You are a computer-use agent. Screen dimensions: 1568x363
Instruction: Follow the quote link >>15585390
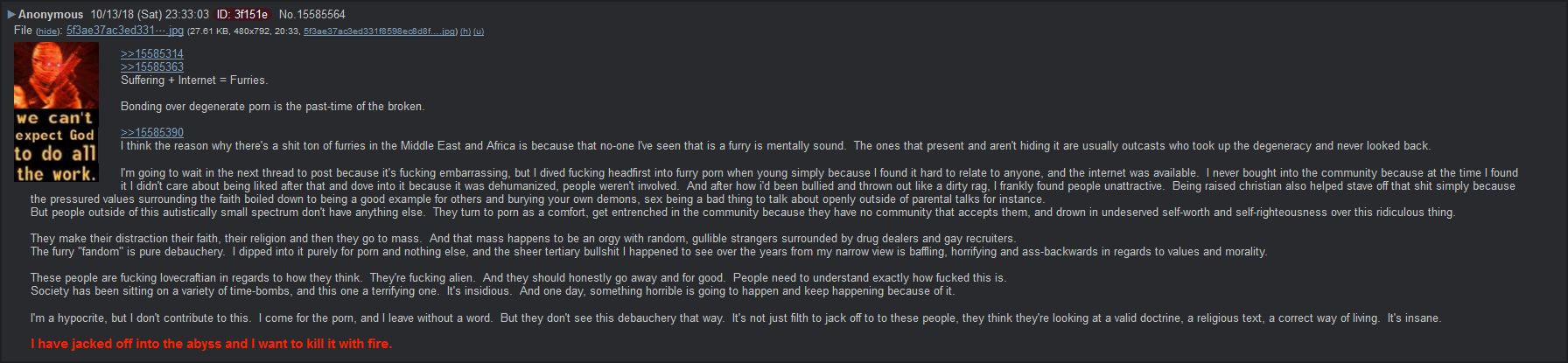(x=152, y=133)
